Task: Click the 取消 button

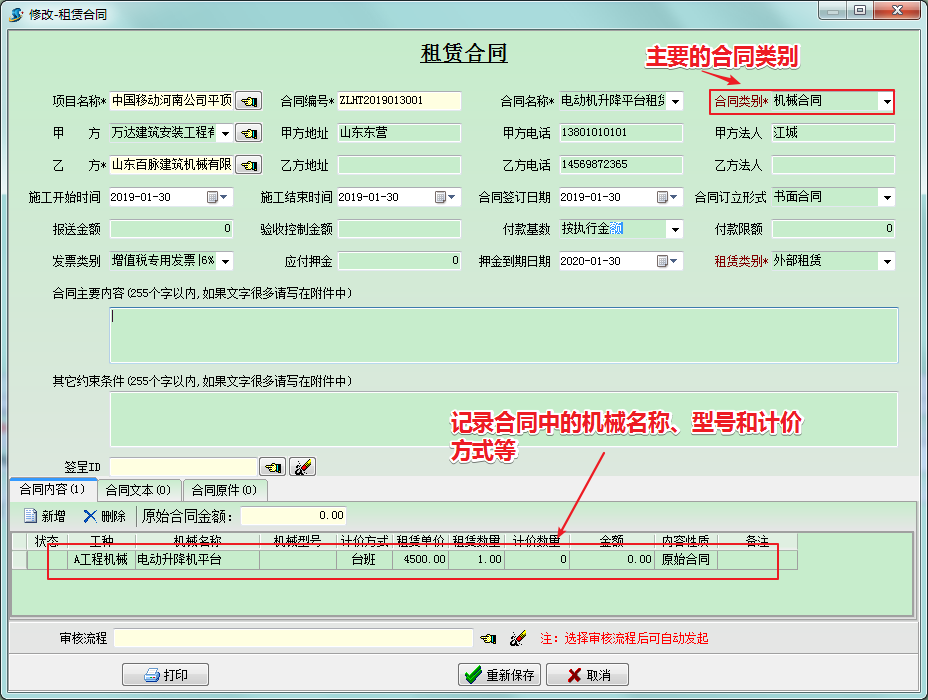Action: point(587,675)
